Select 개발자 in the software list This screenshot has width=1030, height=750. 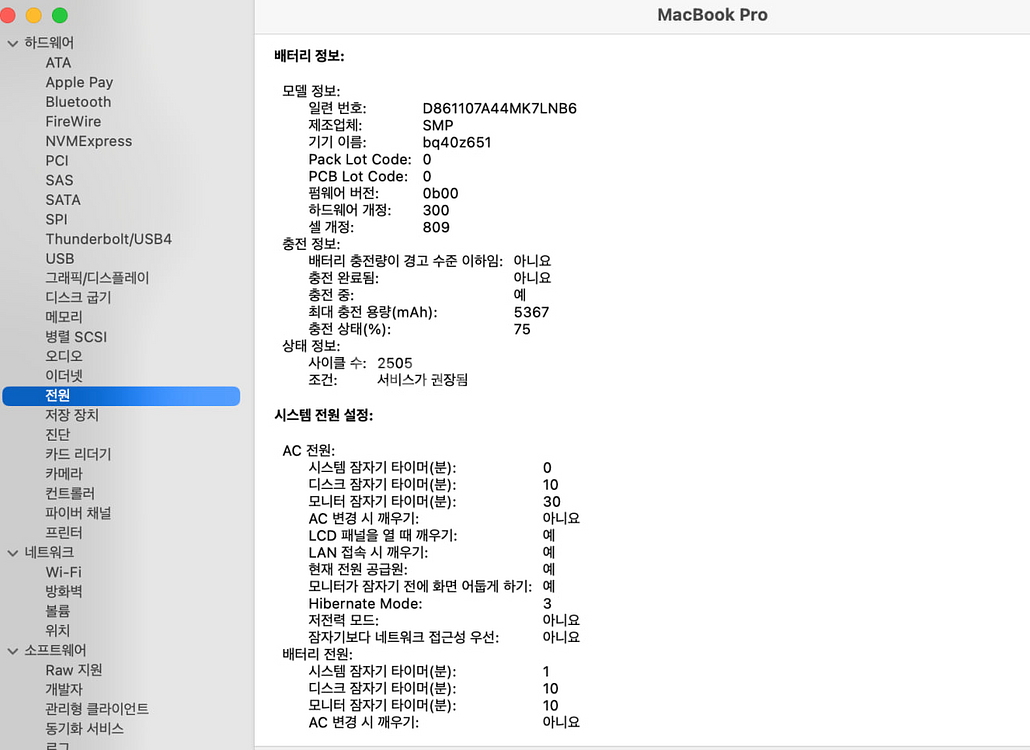pos(64,690)
